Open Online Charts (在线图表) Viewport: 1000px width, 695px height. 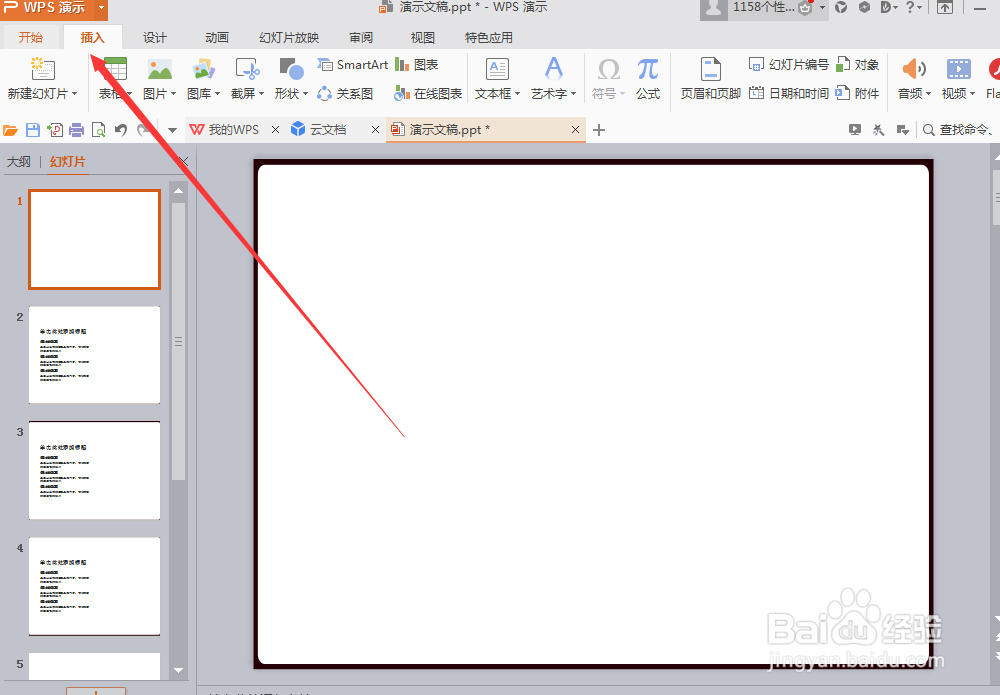point(428,94)
